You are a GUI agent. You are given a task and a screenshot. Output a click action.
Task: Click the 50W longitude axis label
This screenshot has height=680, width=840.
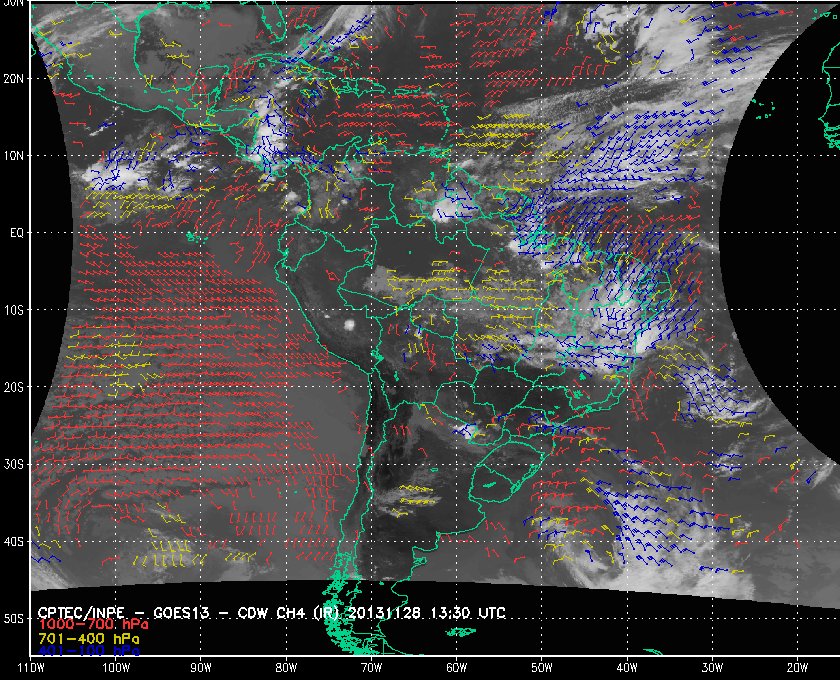pyautogui.click(x=542, y=668)
